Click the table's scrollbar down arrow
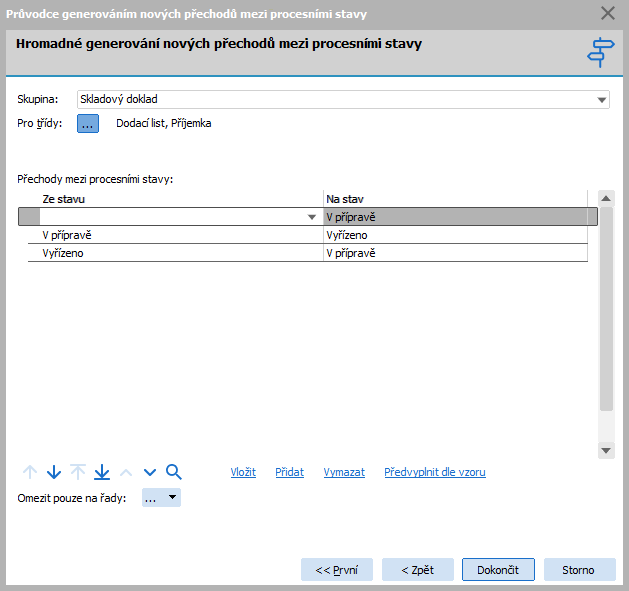 point(605,451)
